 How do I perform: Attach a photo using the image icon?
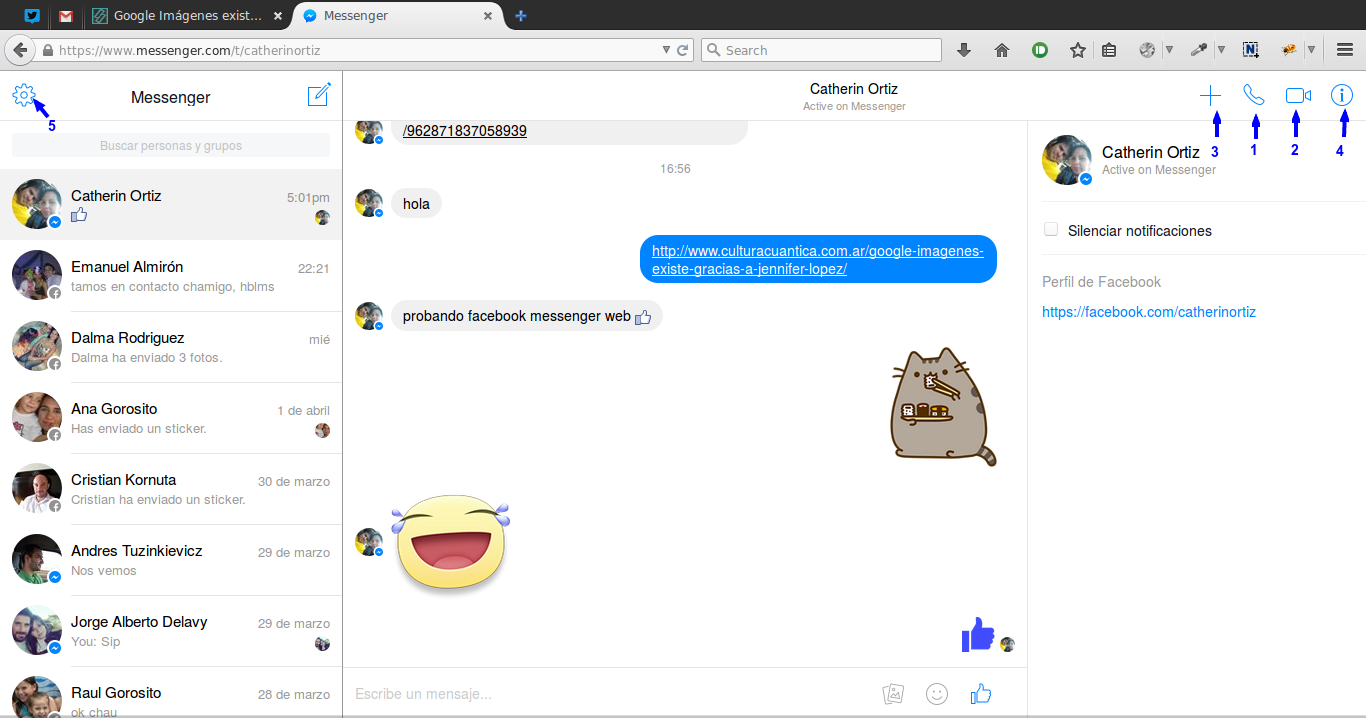coord(893,693)
